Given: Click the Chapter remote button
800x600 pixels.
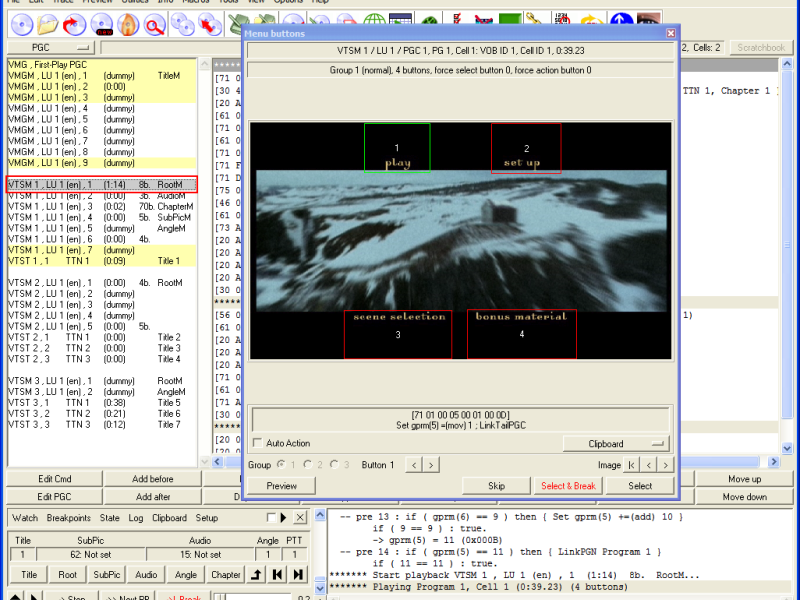Looking at the screenshot, I should click(x=226, y=574).
